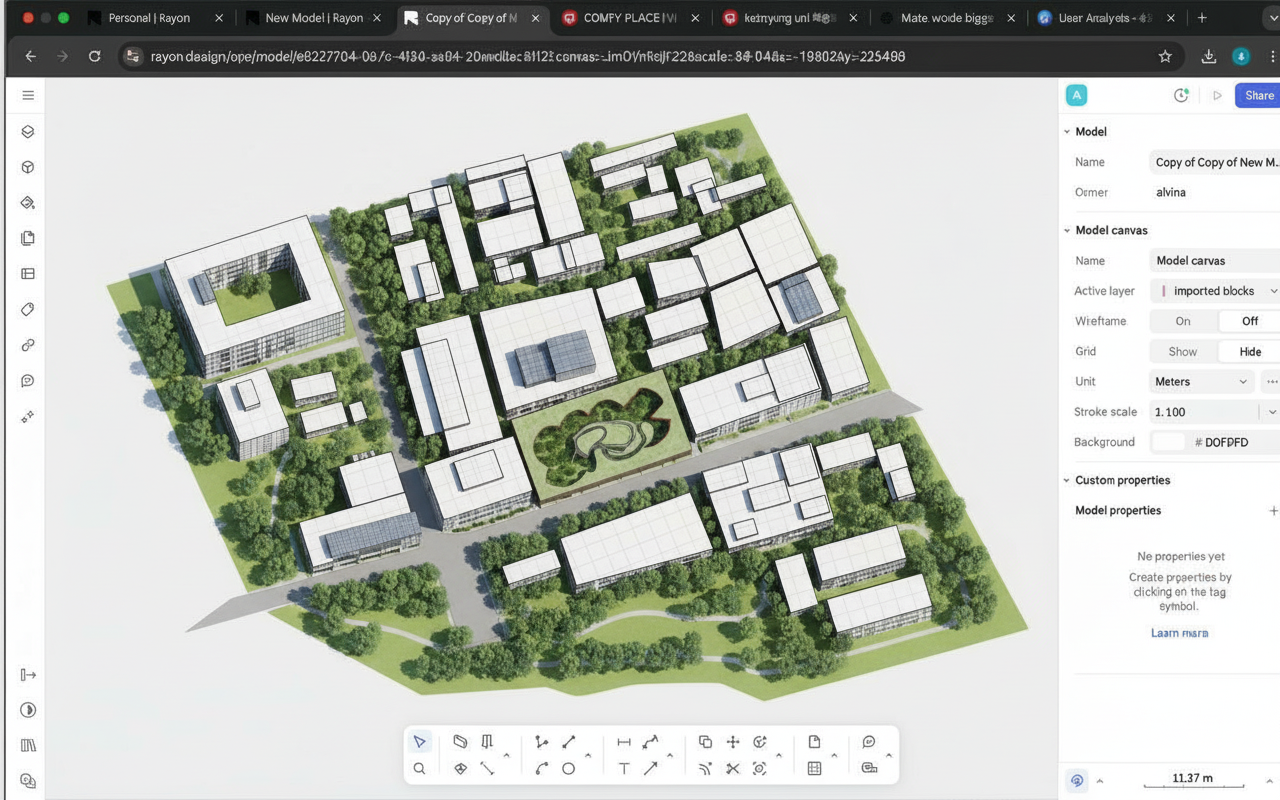Set Grid to Hide
The image size is (1280, 800).
click(x=1250, y=351)
